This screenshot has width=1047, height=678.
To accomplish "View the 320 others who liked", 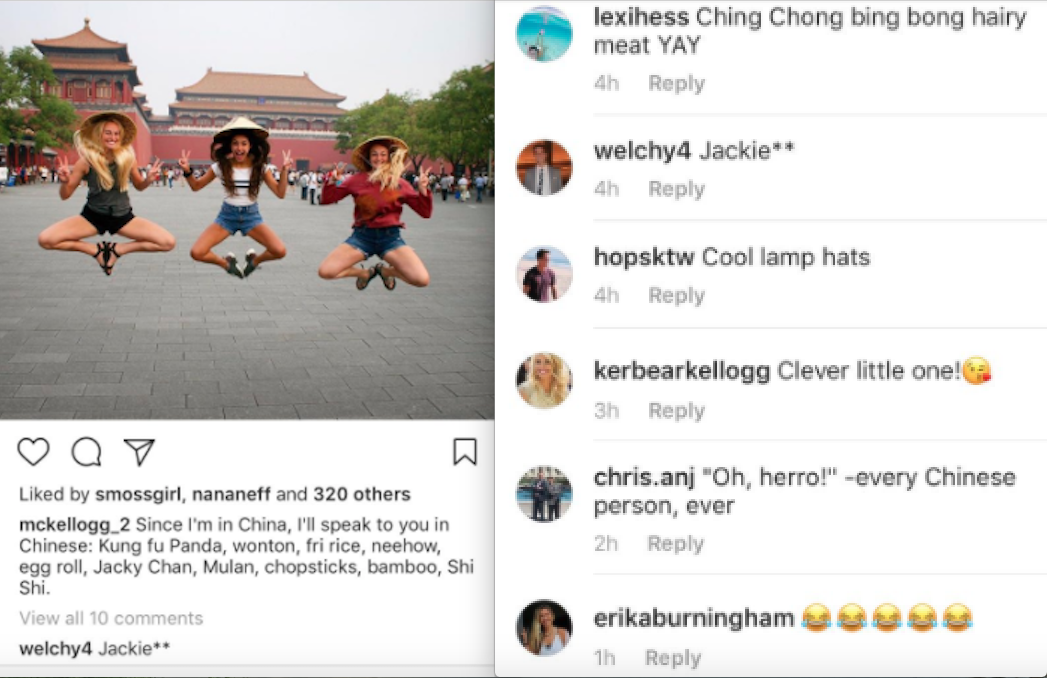I will pyautogui.click(x=362, y=494).
